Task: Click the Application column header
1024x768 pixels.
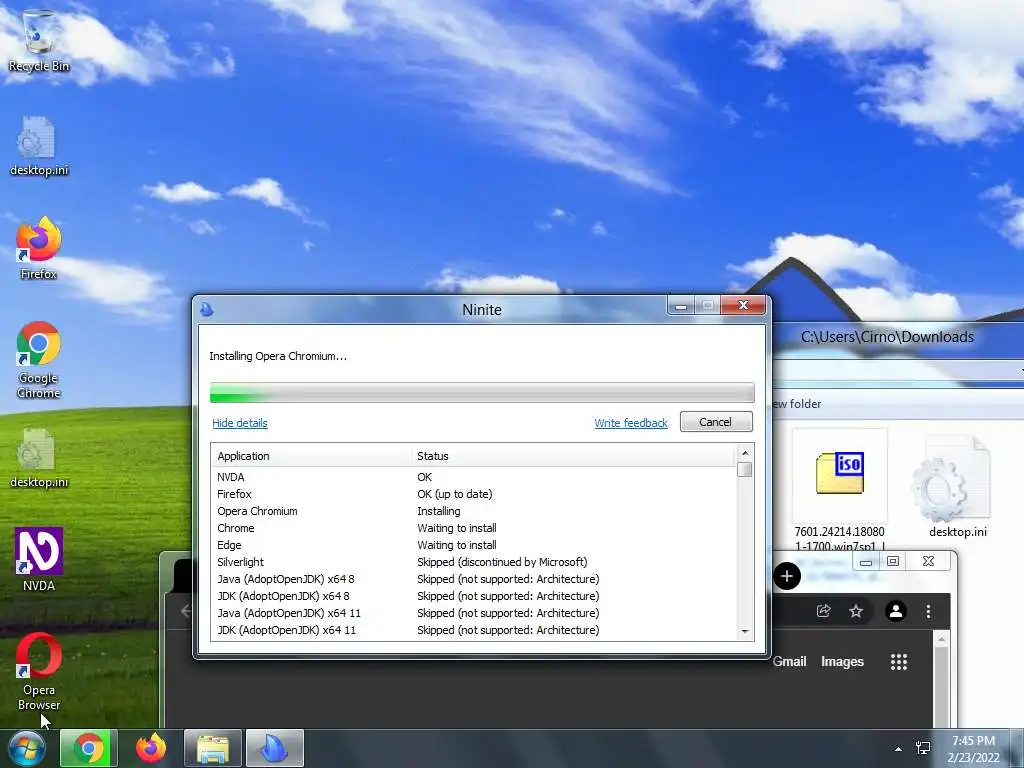Action: click(312, 456)
